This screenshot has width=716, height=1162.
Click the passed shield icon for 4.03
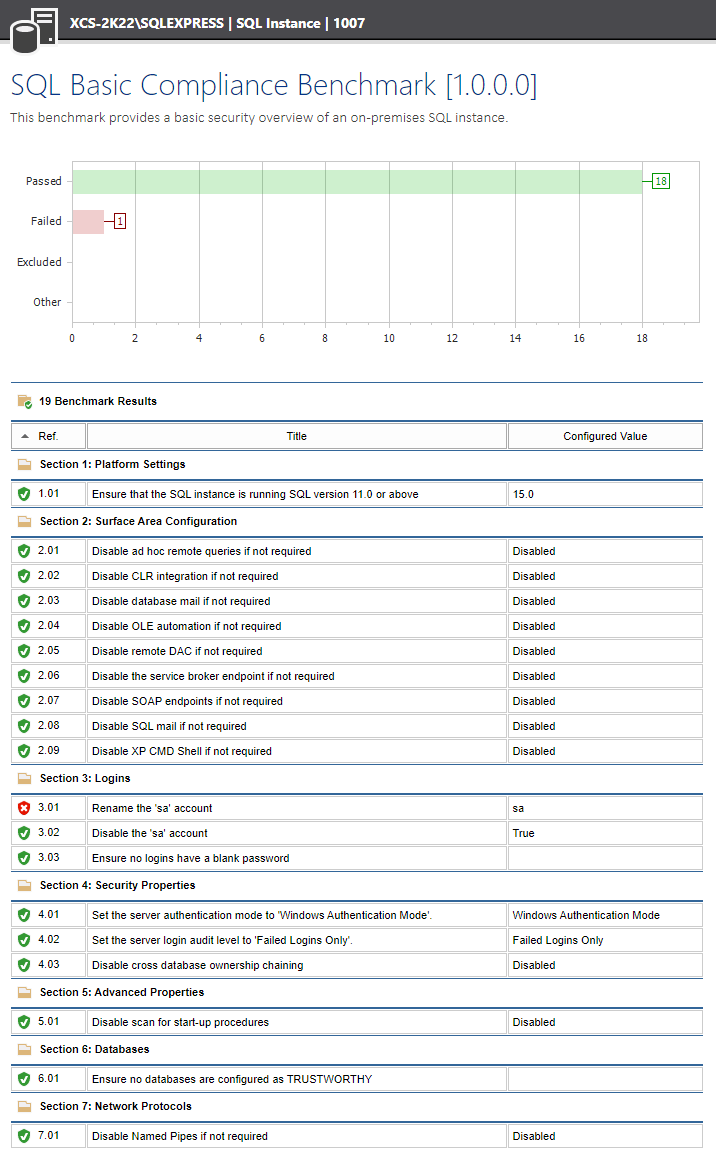[x=24, y=965]
